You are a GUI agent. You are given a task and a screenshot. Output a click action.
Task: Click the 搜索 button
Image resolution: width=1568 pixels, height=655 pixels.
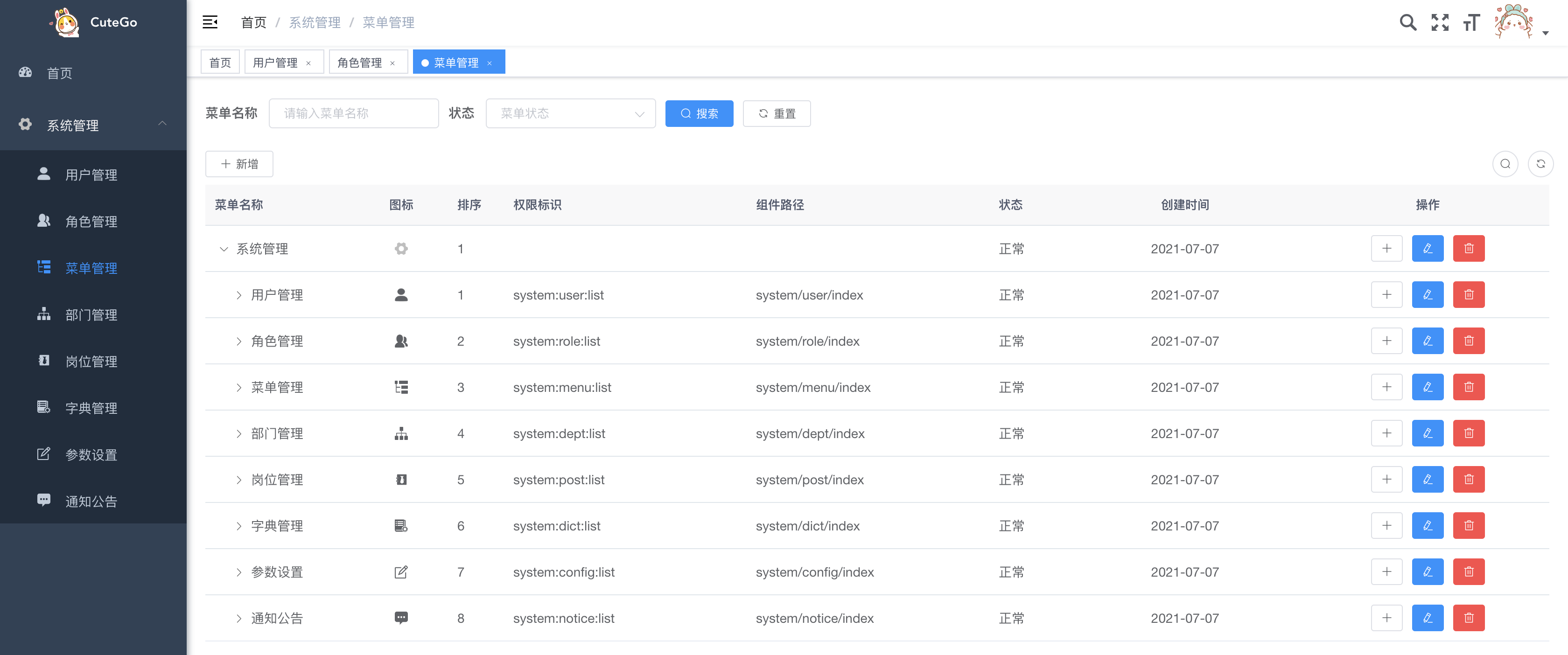[699, 113]
